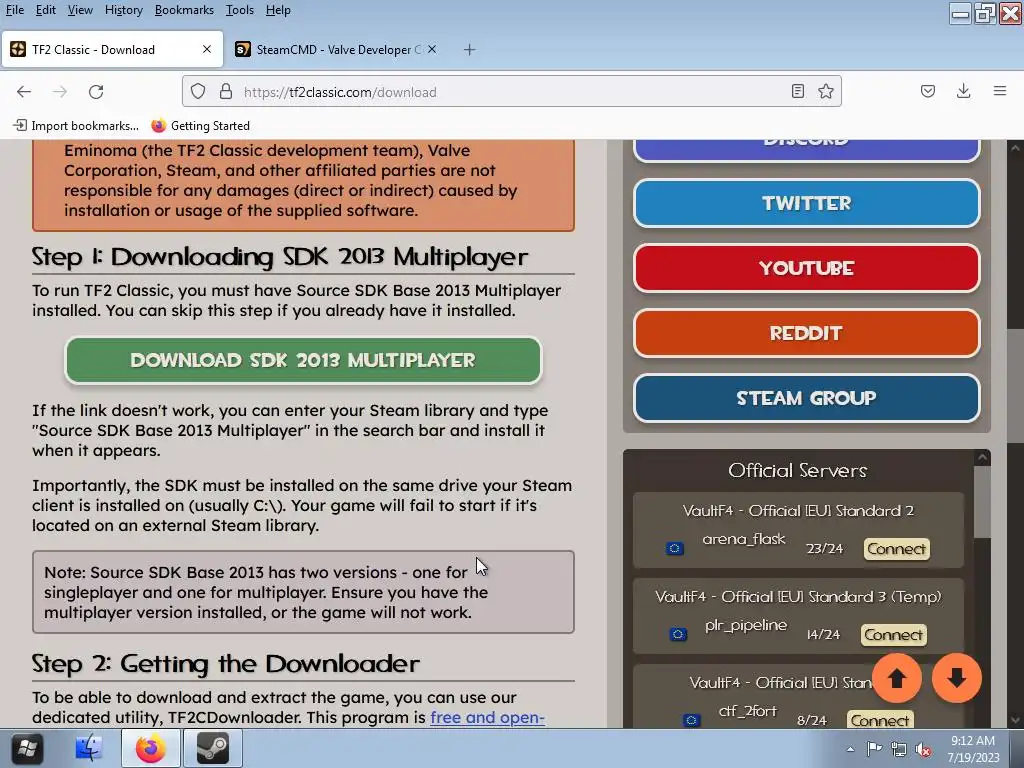Image resolution: width=1024 pixels, height=768 pixels.
Task: Connect to the arena_flask server
Action: tap(896, 549)
